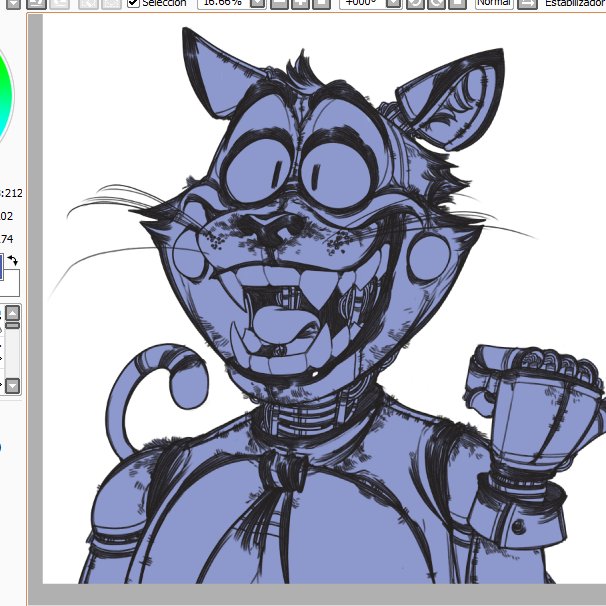Rotate the canvas view counterclockwise
Viewport: 606px width, 606px height.
[415, 3]
